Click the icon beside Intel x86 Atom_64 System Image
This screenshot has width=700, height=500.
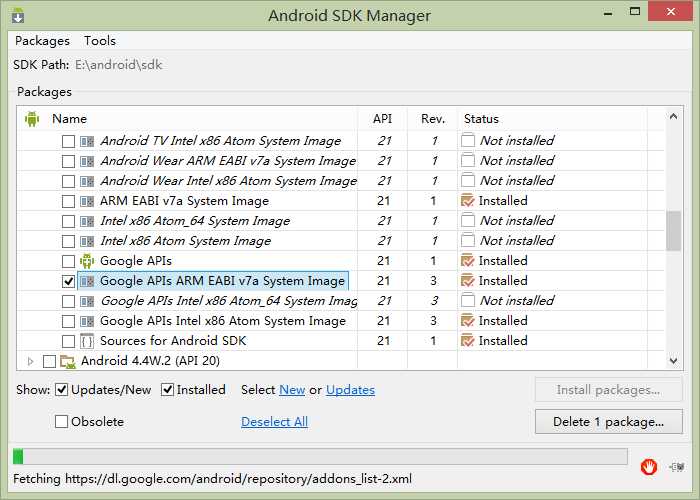click(x=87, y=221)
